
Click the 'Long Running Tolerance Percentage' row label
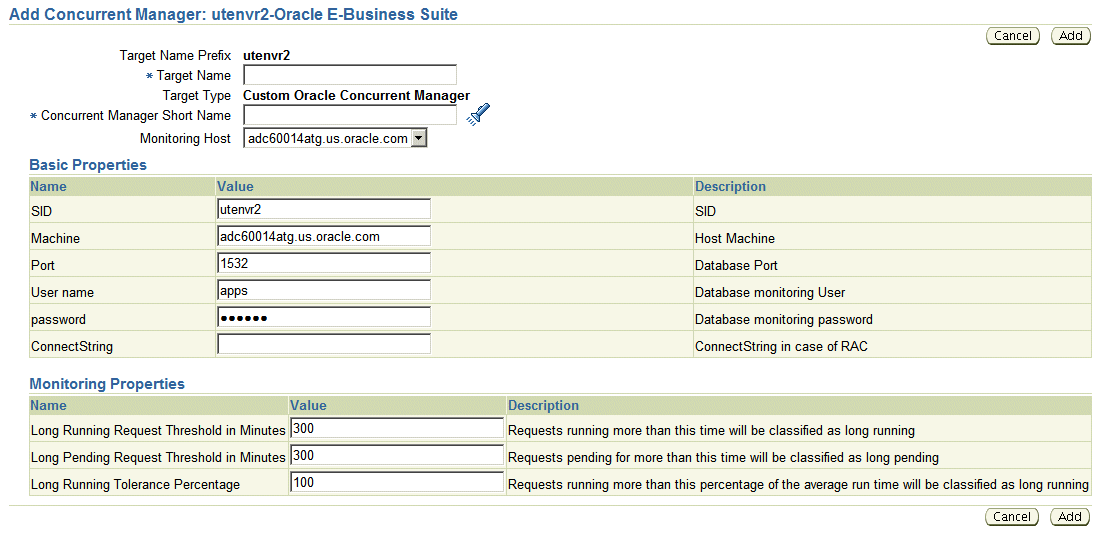tap(136, 484)
